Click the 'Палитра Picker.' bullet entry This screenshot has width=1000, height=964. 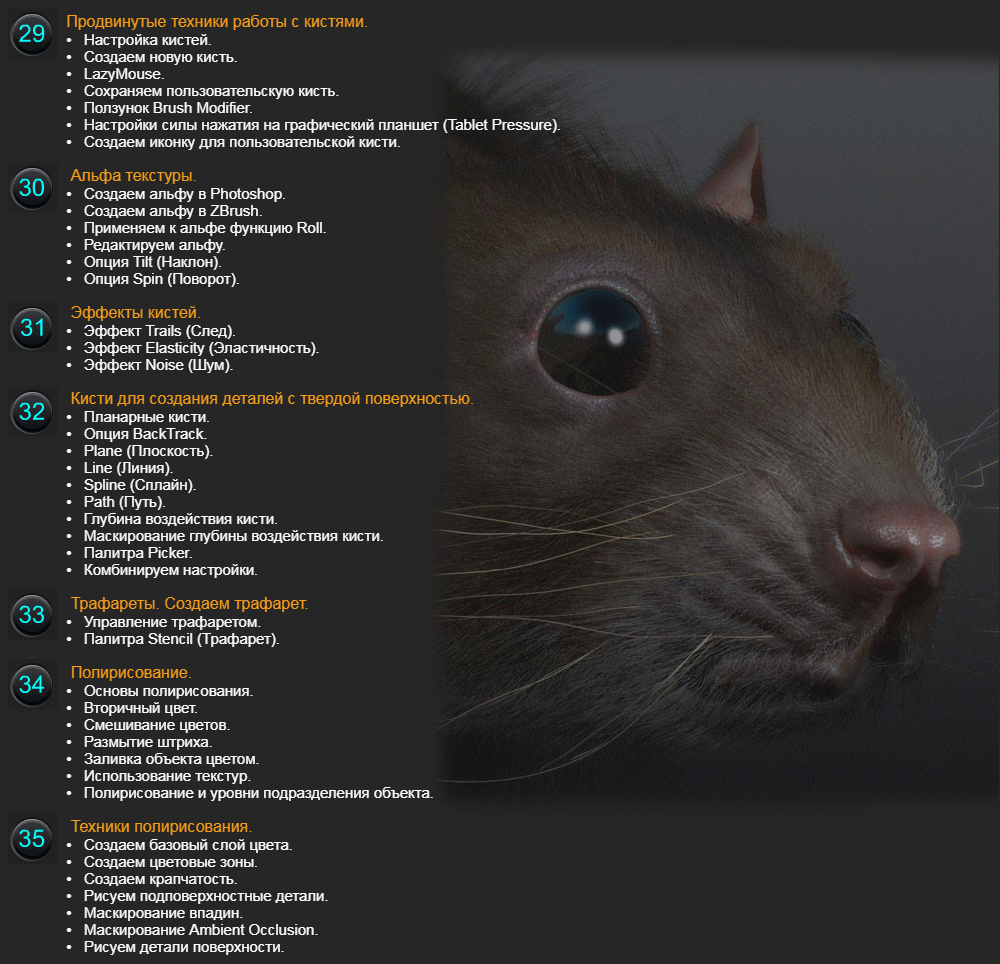pos(138,553)
